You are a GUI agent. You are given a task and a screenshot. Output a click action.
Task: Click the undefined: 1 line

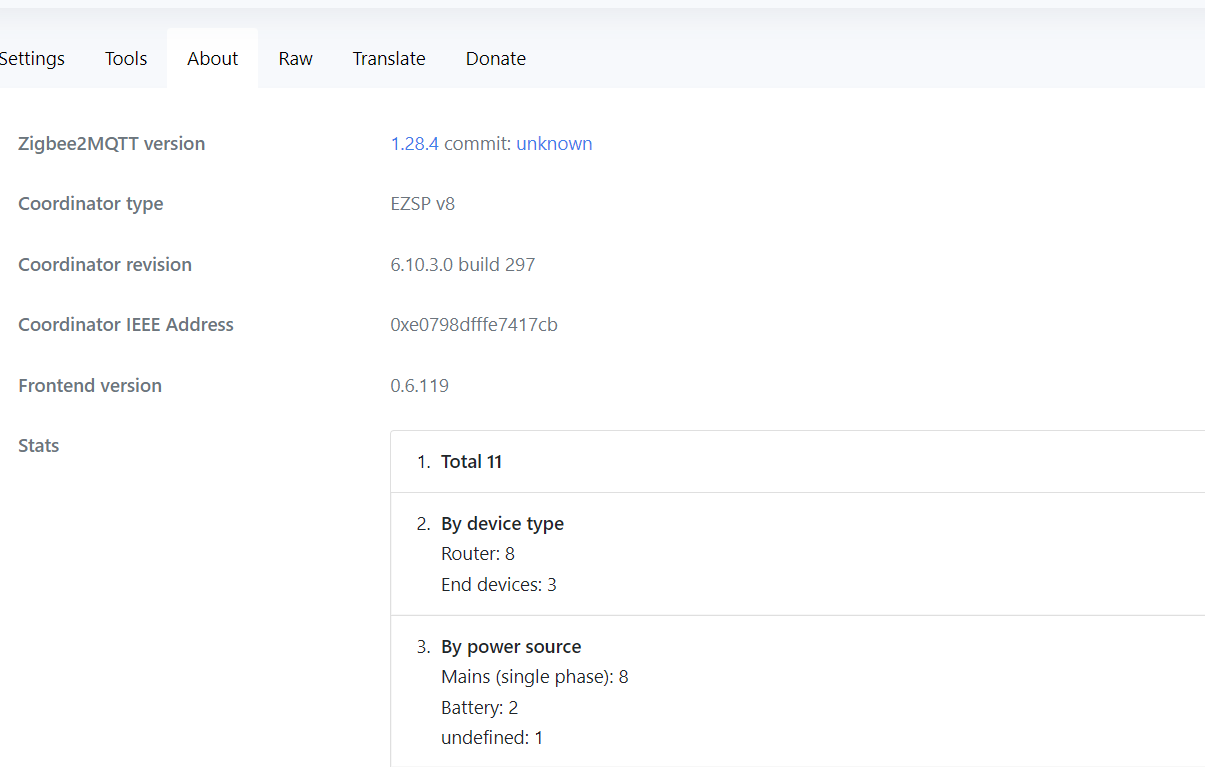[x=492, y=737]
